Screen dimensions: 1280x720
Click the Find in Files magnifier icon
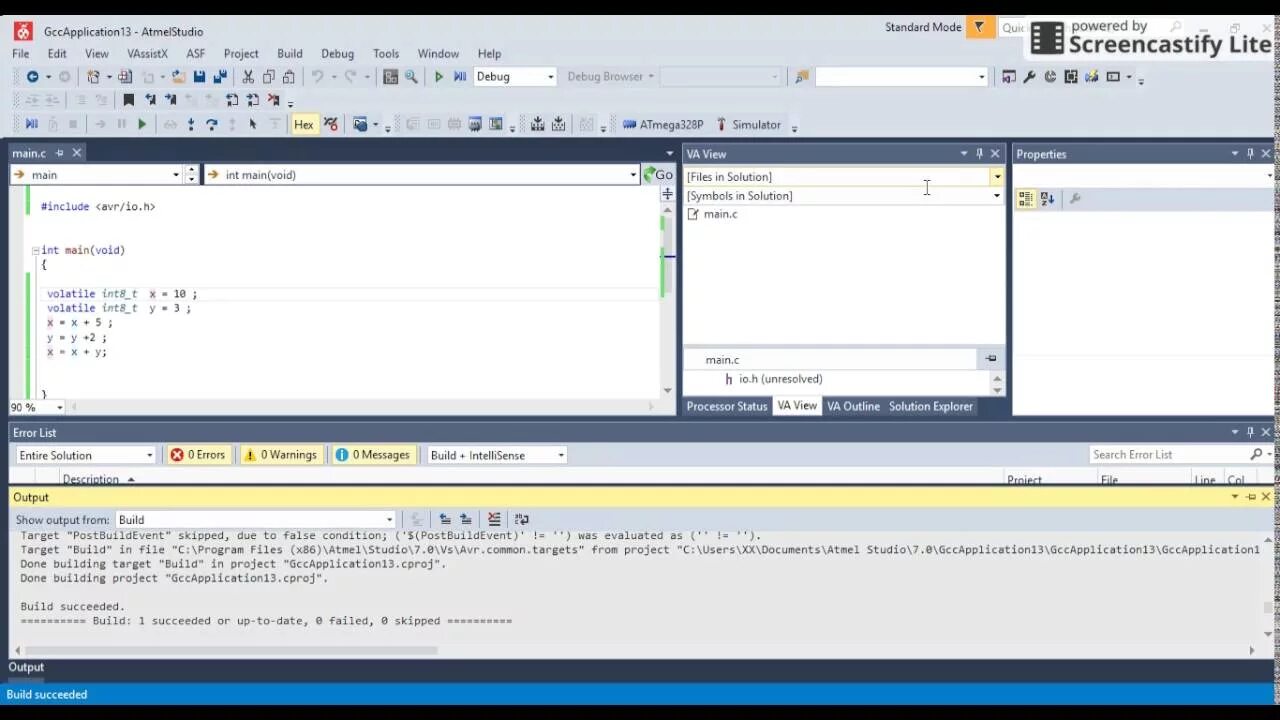(x=411, y=77)
